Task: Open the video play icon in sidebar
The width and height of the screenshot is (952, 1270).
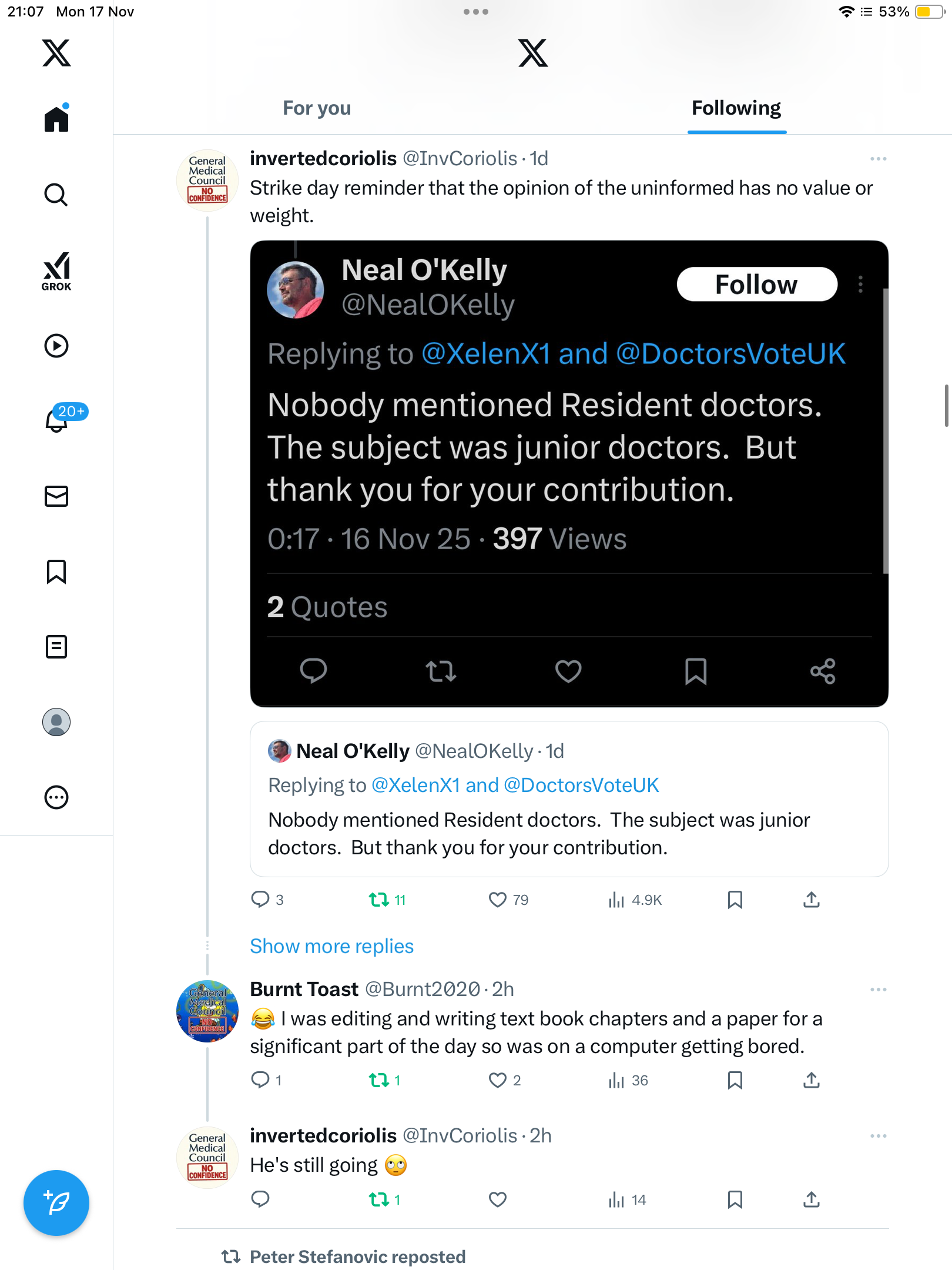Action: click(x=56, y=346)
